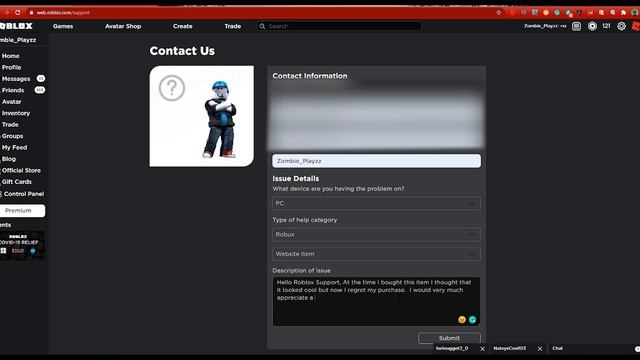This screenshot has width=640, height=360.
Task: Open Blog in the sidebar
Action: [9, 159]
